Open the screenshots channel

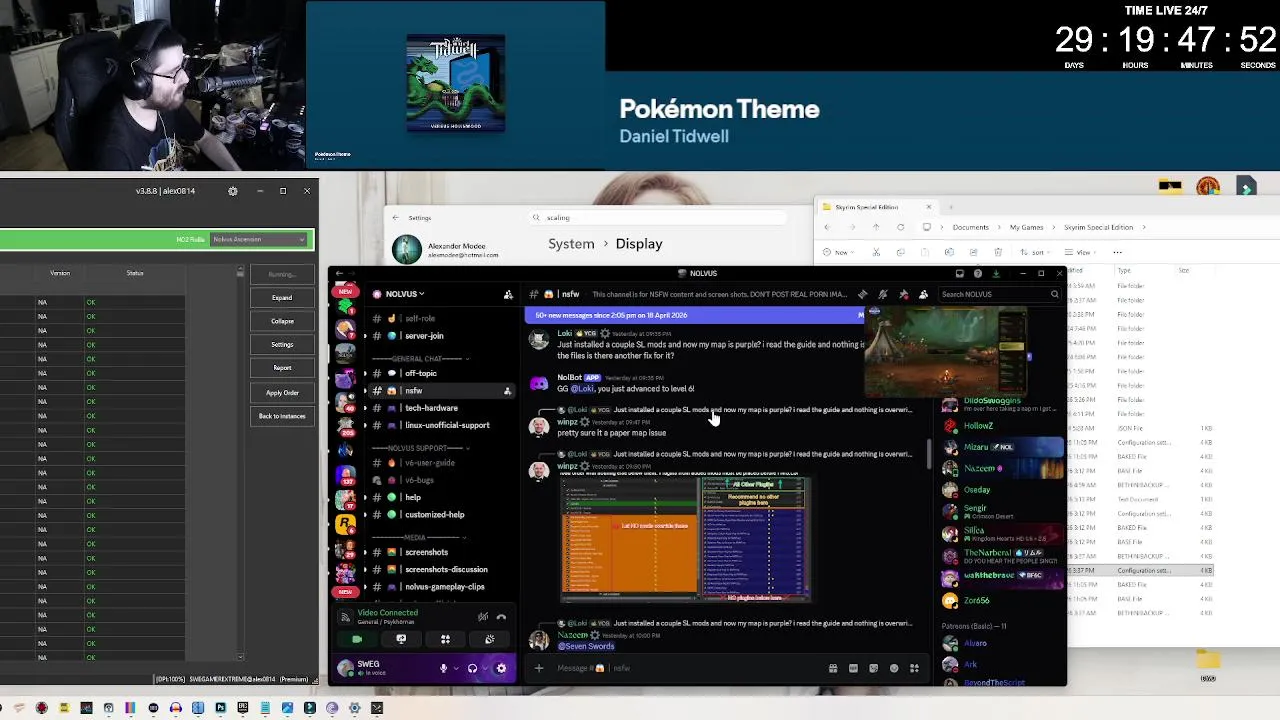point(426,552)
